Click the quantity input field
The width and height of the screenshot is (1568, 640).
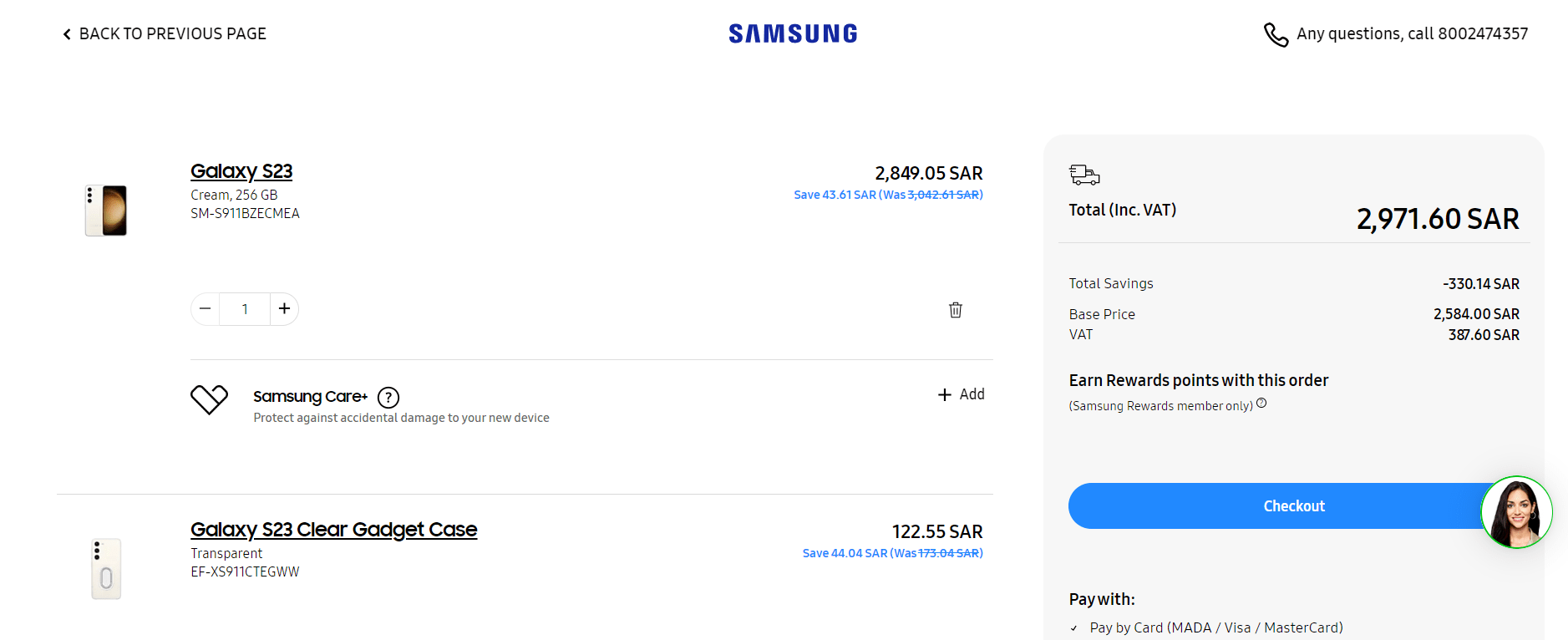click(x=244, y=308)
